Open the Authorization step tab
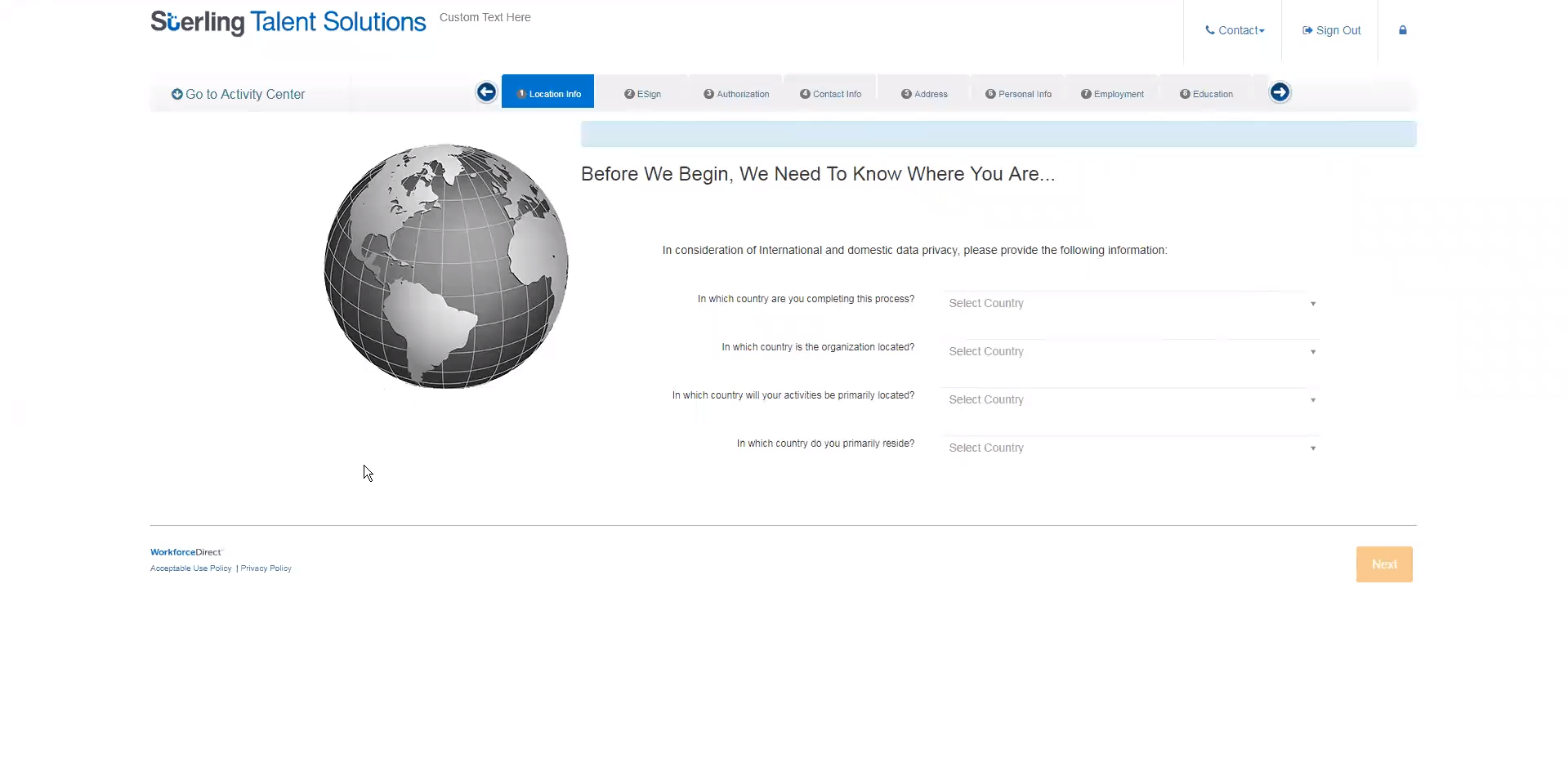This screenshot has height=780, width=1568. click(736, 94)
